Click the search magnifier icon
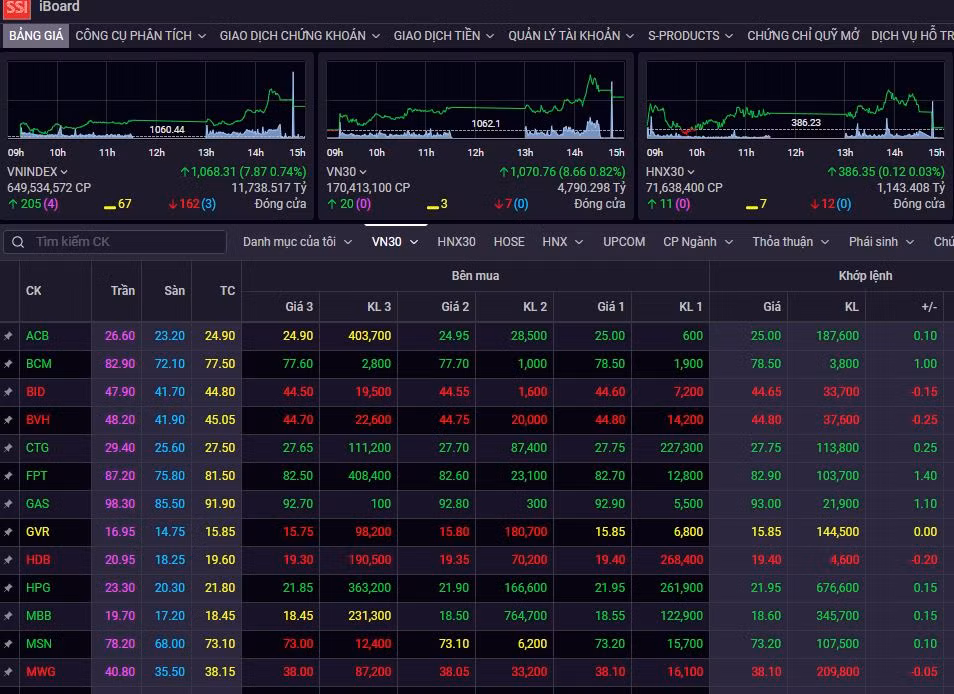 coord(18,242)
